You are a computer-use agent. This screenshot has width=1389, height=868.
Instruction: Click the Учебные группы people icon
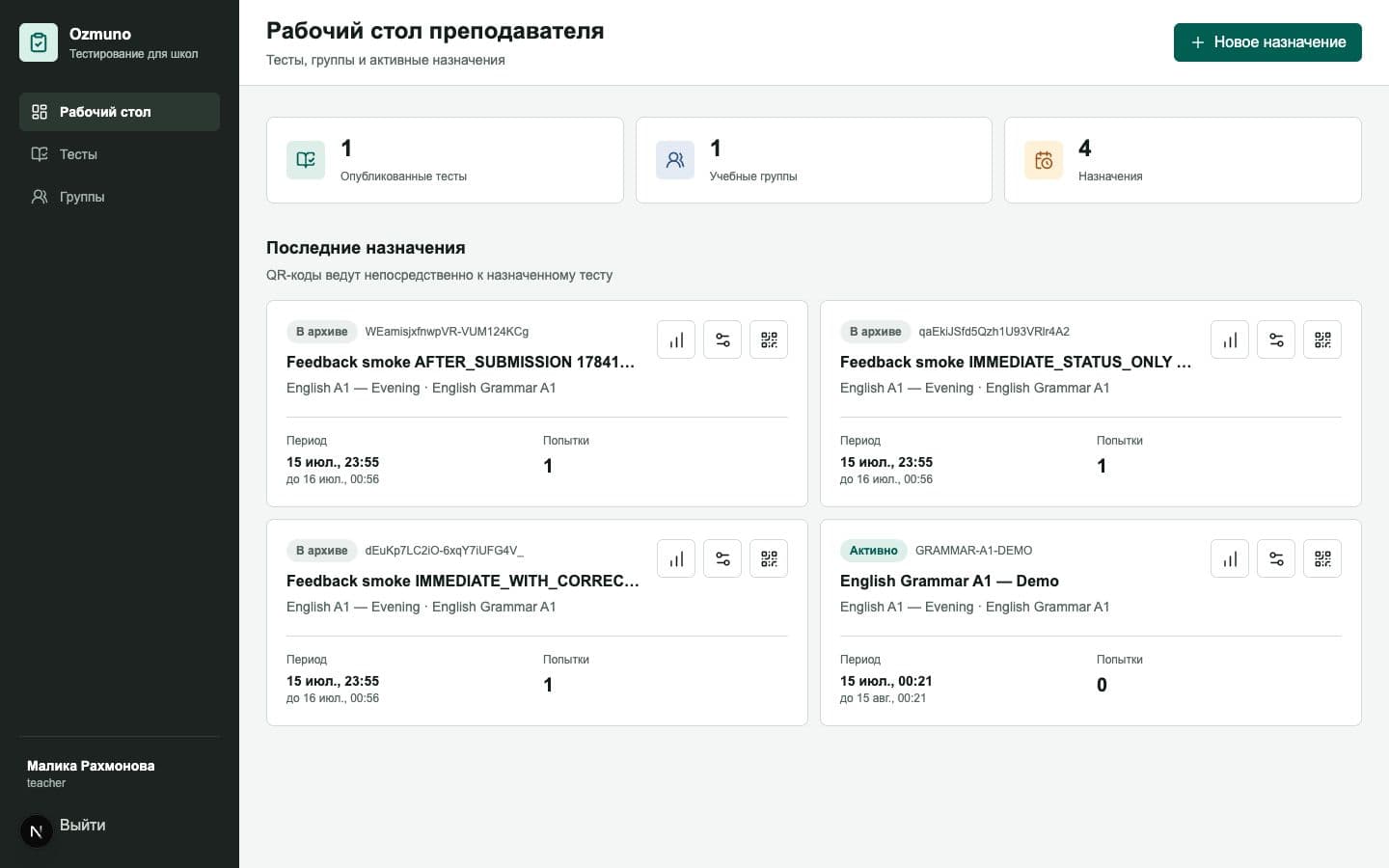[675, 160]
